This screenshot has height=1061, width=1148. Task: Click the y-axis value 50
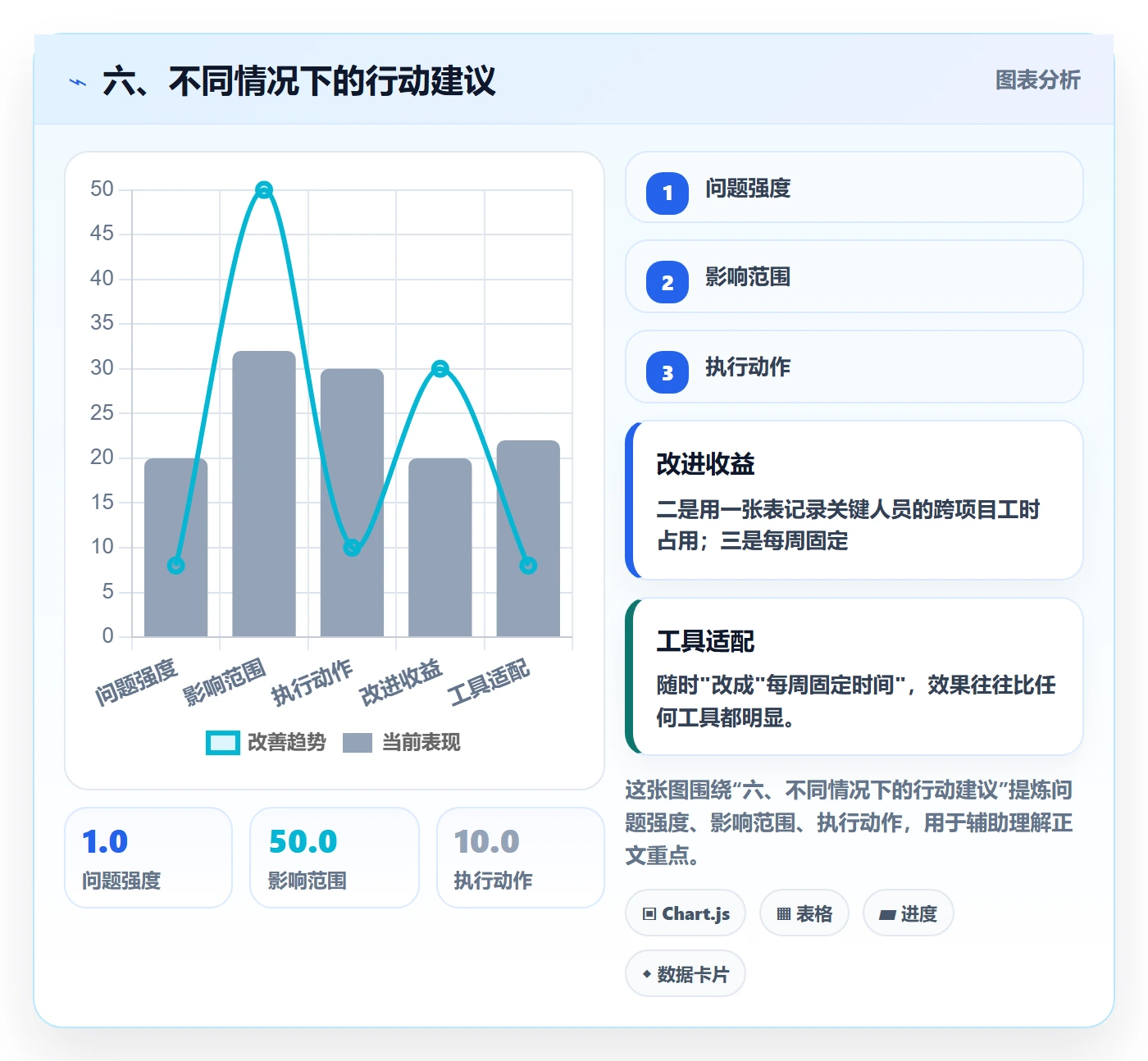tap(102, 189)
